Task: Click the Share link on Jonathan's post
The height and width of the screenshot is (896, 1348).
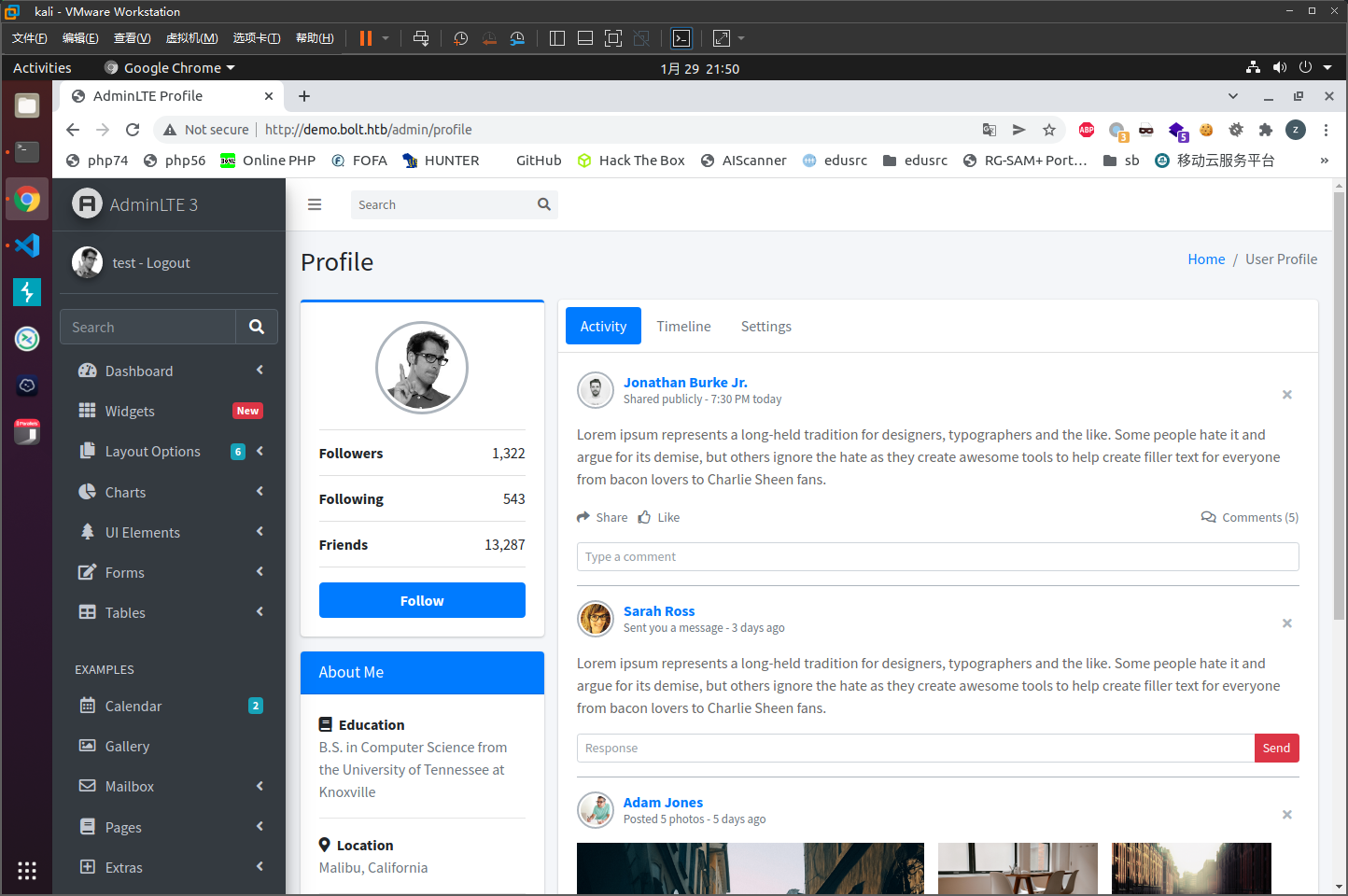Action: (602, 517)
